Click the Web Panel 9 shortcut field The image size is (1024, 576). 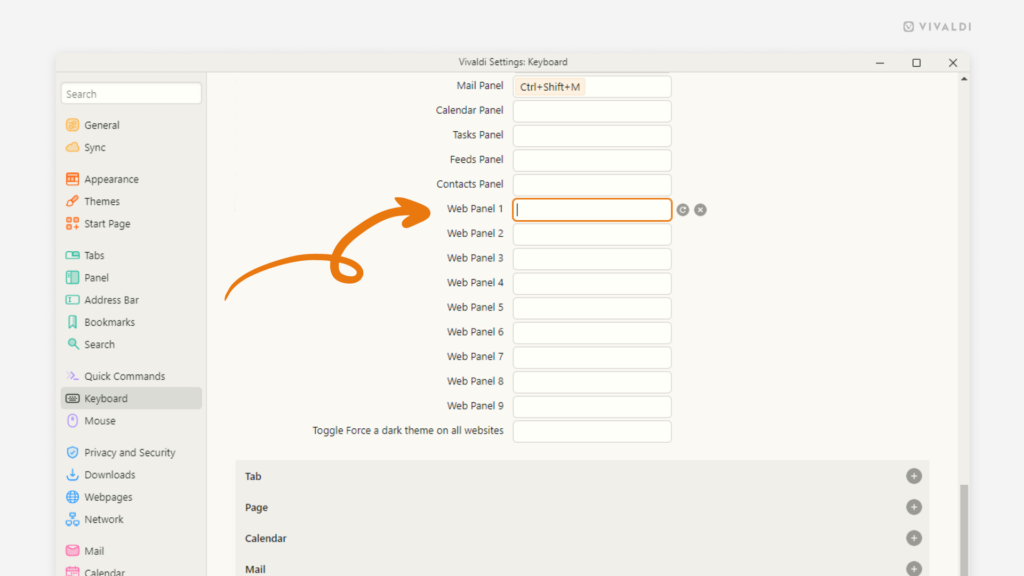[x=592, y=407]
